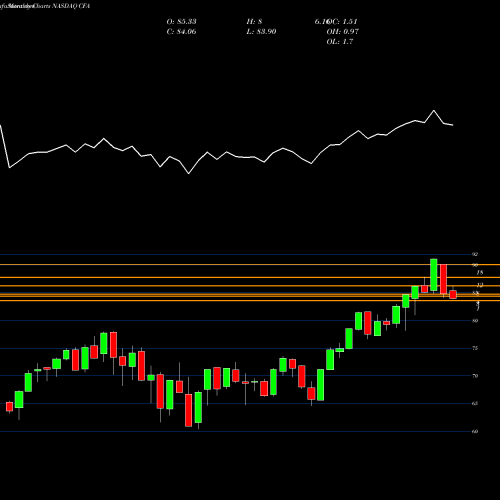500x500 pixels.
Task: Click the low value L: 83.90
Action: [261, 32]
